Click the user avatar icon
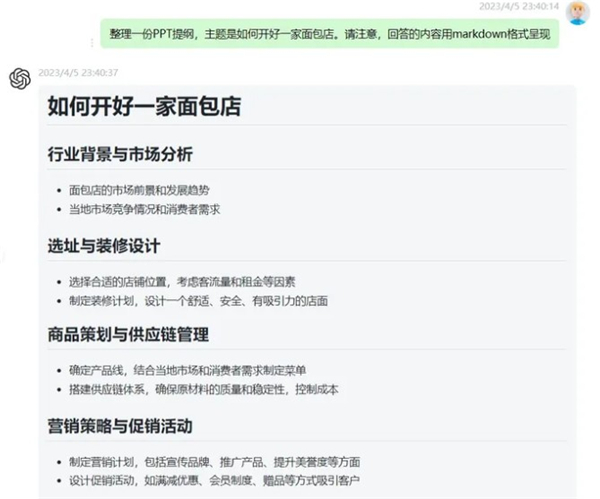Image resolution: width=600 pixels, height=499 pixels. (x=578, y=13)
